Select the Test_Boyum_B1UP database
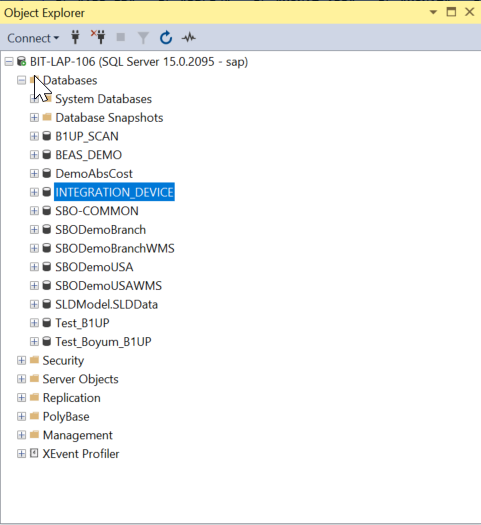481x525 pixels. click(103, 342)
